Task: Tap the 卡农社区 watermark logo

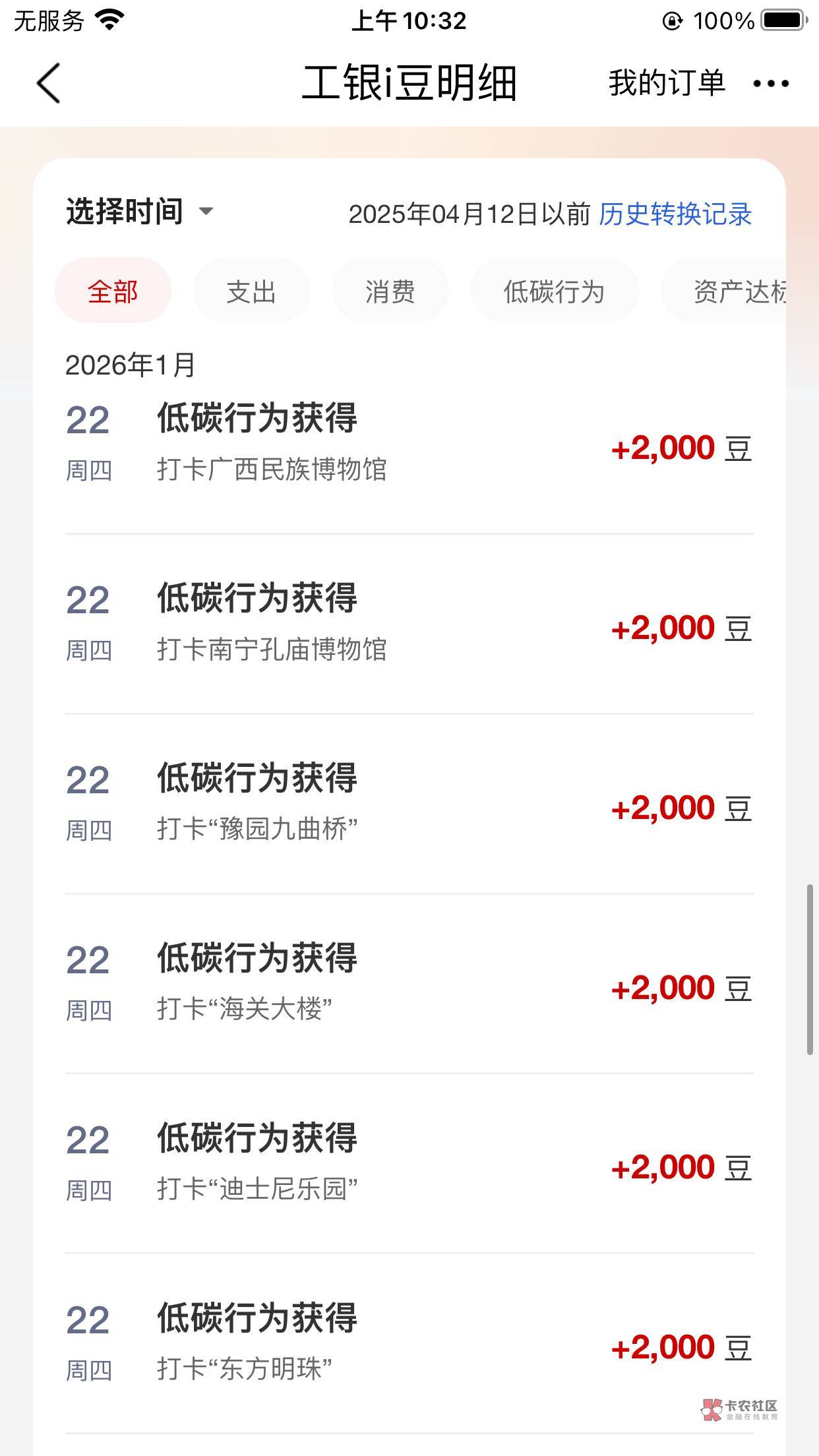Action: [x=739, y=1410]
